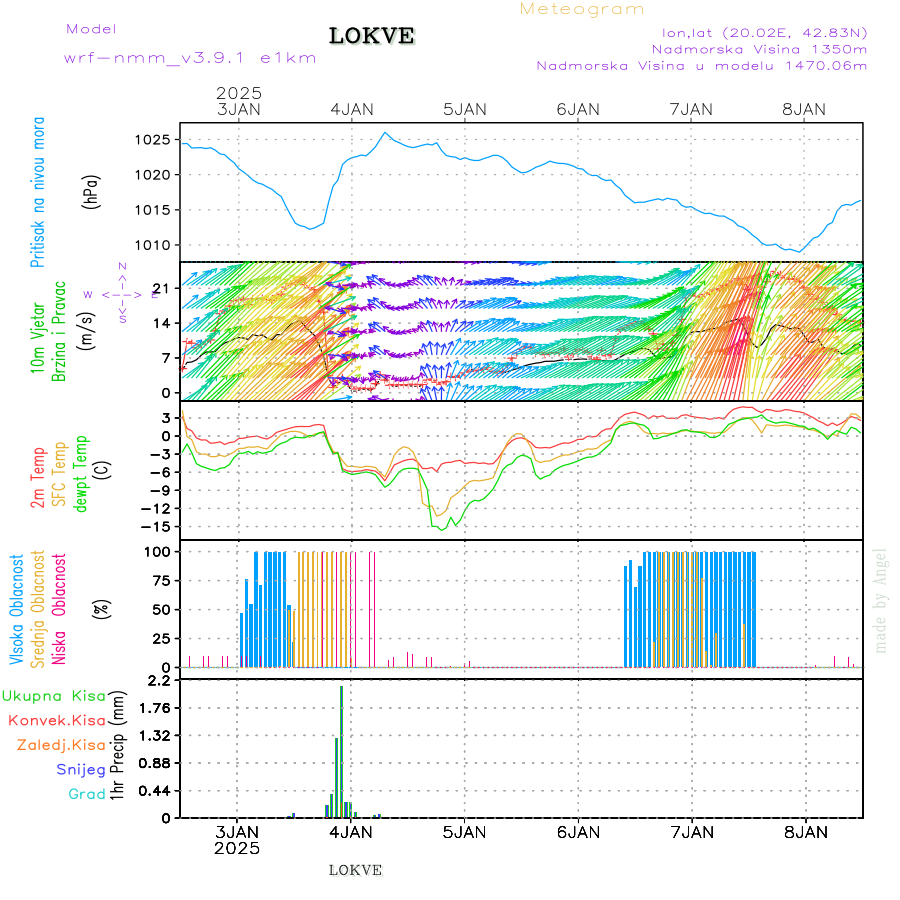Image resolution: width=900 pixels, height=900 pixels.
Task: Click the '14' wind speed axis value
Action: (162, 323)
